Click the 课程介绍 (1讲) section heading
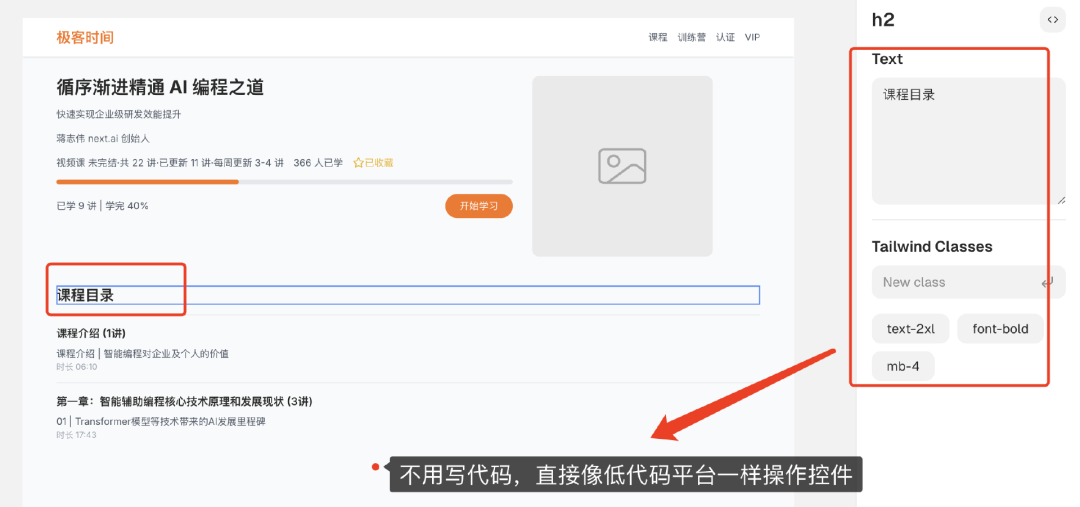Image resolution: width=1080 pixels, height=507 pixels. 91,333
